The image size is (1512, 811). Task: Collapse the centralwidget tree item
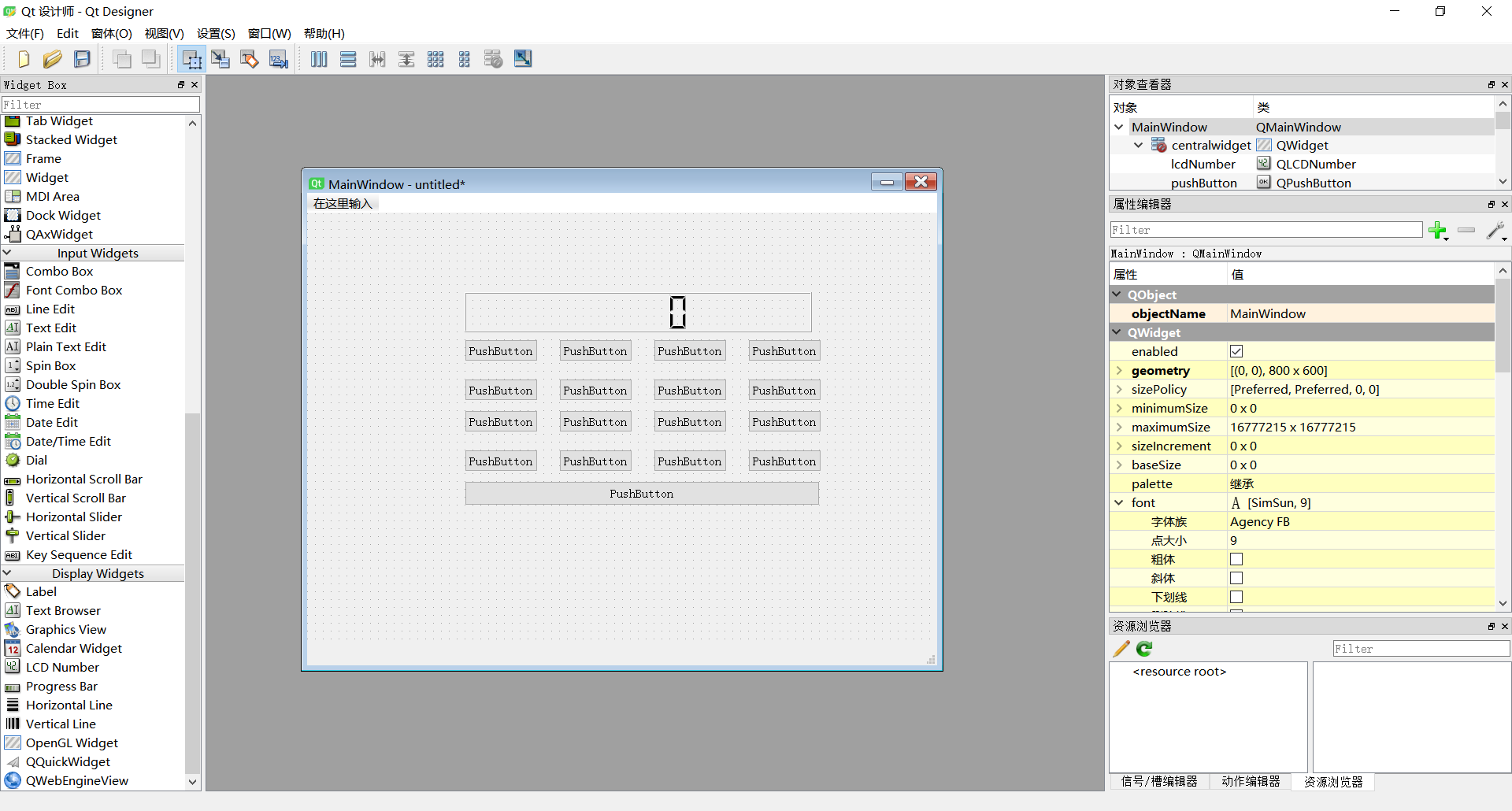(1139, 145)
